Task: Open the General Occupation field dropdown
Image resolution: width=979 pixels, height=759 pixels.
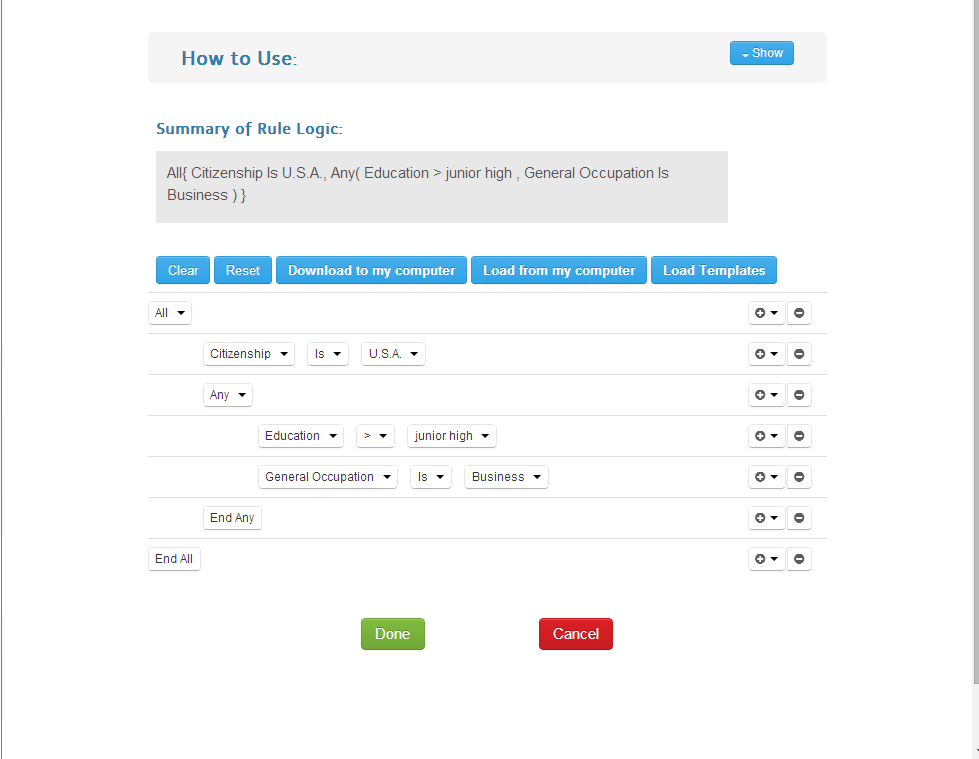Action: coord(328,477)
